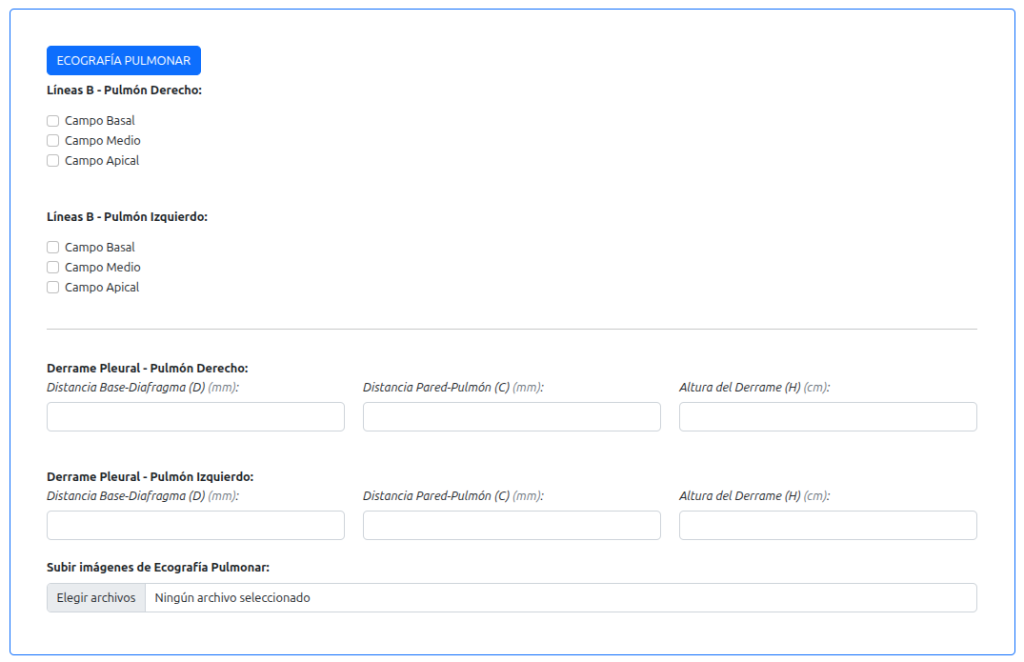Focus right lung Distancia Base-Diafragma input
The height and width of the screenshot is (662, 1024).
tap(195, 417)
